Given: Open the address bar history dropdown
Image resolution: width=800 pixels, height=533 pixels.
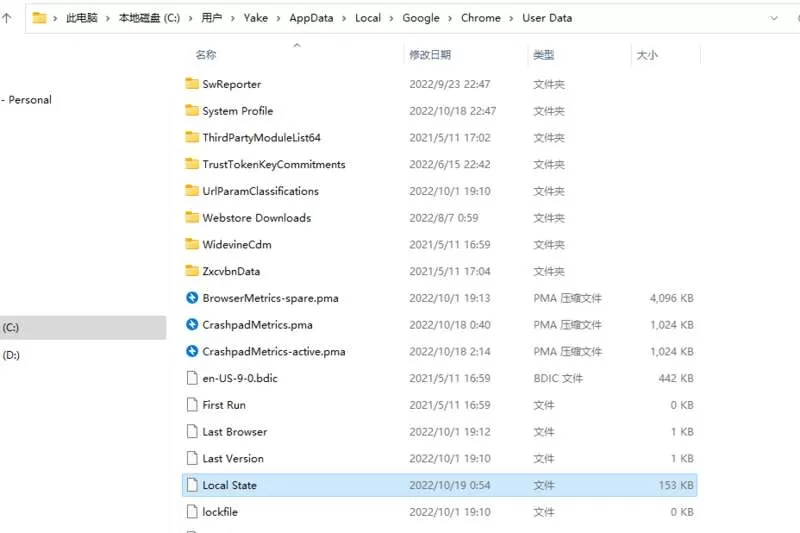Looking at the screenshot, I should coord(774,18).
